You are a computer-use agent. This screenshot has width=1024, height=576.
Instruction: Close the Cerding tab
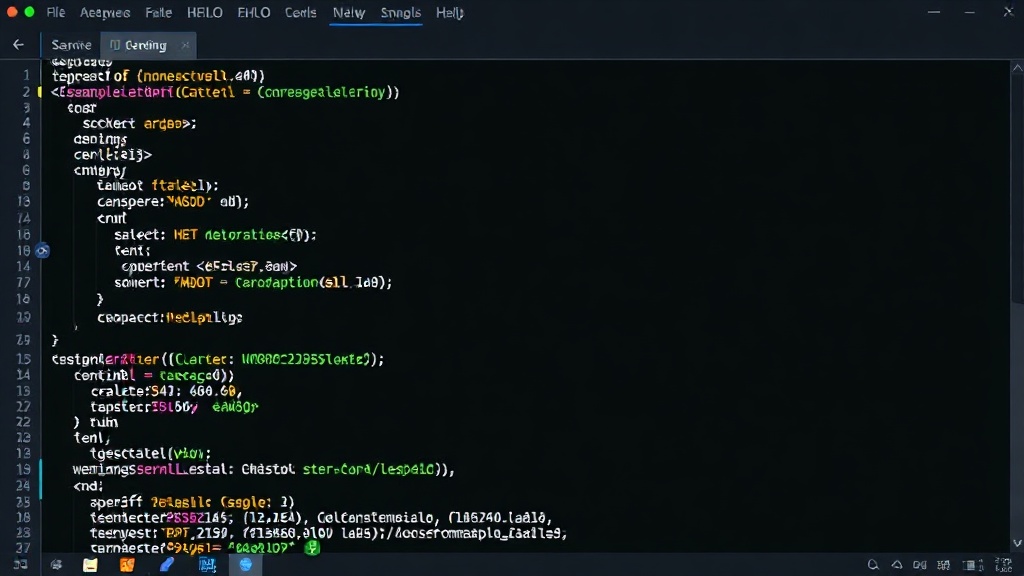click(185, 45)
